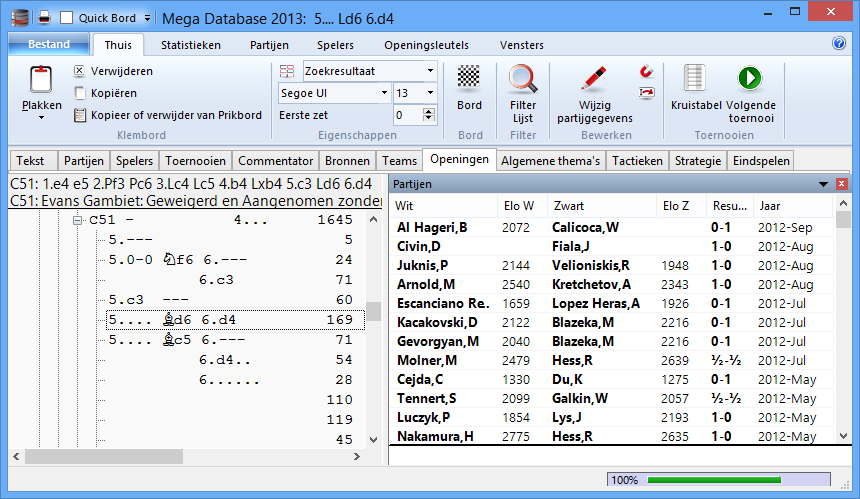Screen dimensions: 860x499
Task: Click the Kruistabel table icon
Action: tap(694, 78)
